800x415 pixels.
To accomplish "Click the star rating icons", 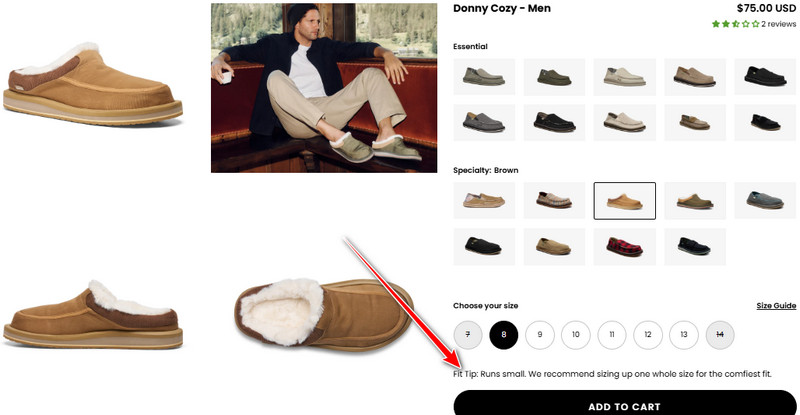I will pyautogui.click(x=735, y=24).
